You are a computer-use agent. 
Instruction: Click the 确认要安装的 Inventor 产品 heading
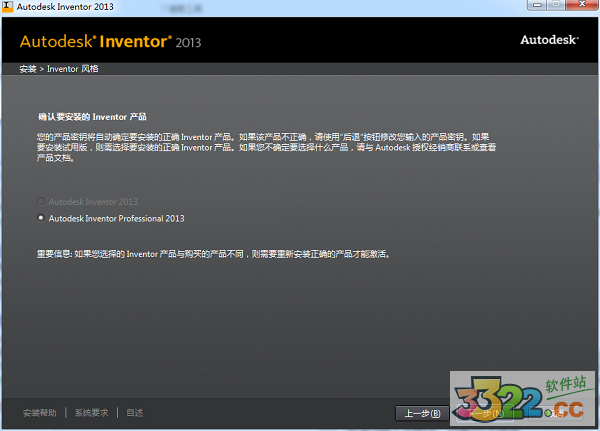(x=92, y=117)
